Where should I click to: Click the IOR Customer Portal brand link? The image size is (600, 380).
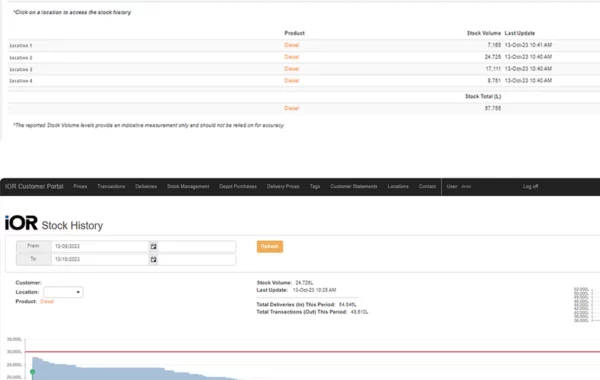(x=34, y=186)
